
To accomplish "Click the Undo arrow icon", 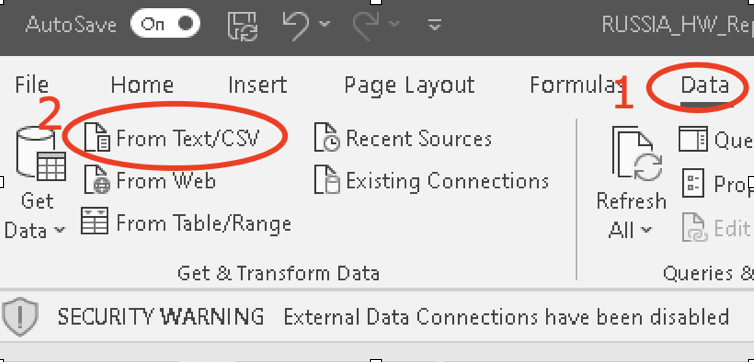I will point(296,25).
